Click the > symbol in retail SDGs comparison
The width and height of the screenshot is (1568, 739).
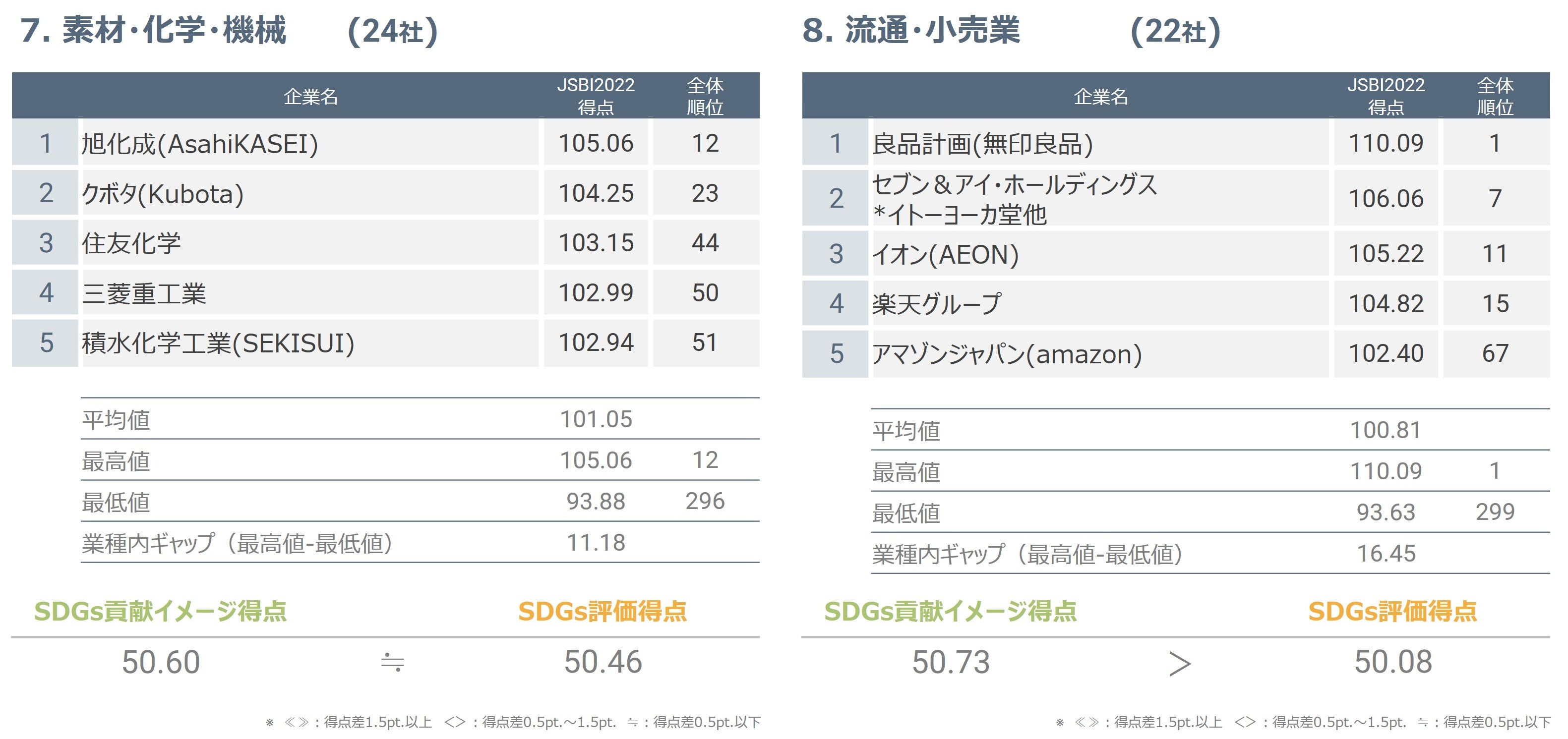(x=1180, y=664)
